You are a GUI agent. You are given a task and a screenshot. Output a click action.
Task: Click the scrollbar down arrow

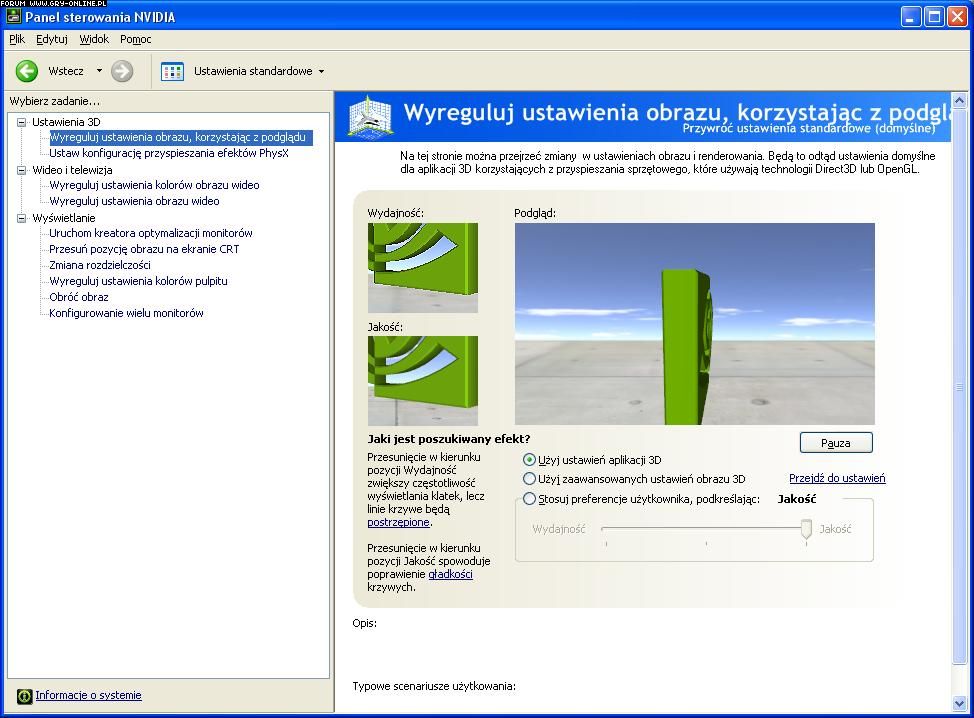(x=959, y=704)
